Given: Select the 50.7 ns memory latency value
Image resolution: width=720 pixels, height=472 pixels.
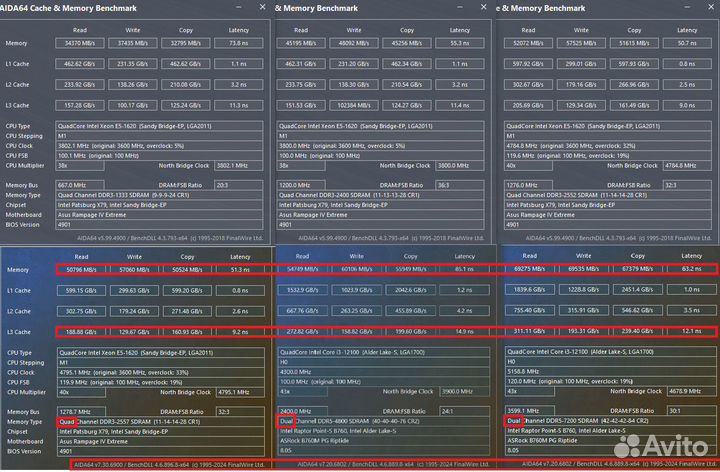Looking at the screenshot, I should pyautogui.click(x=687, y=43).
